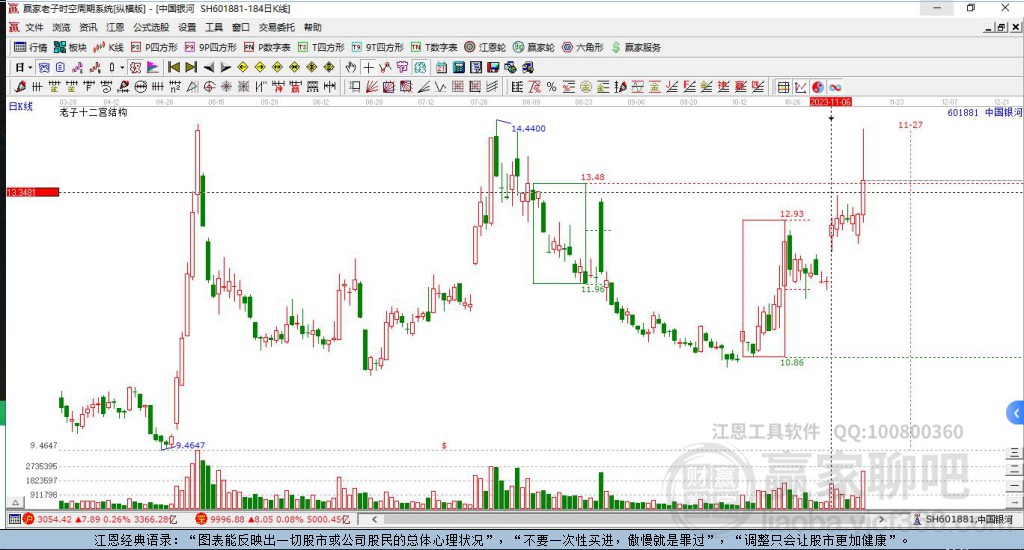Click the percent % tool icon
The image size is (1024, 550).
[552, 87]
